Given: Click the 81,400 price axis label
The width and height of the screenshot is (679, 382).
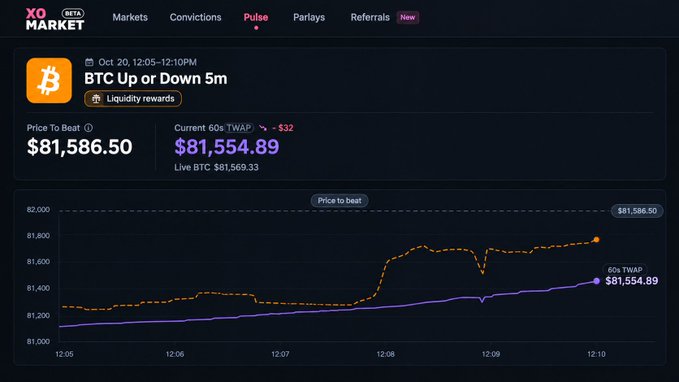Looking at the screenshot, I should tap(38, 288).
